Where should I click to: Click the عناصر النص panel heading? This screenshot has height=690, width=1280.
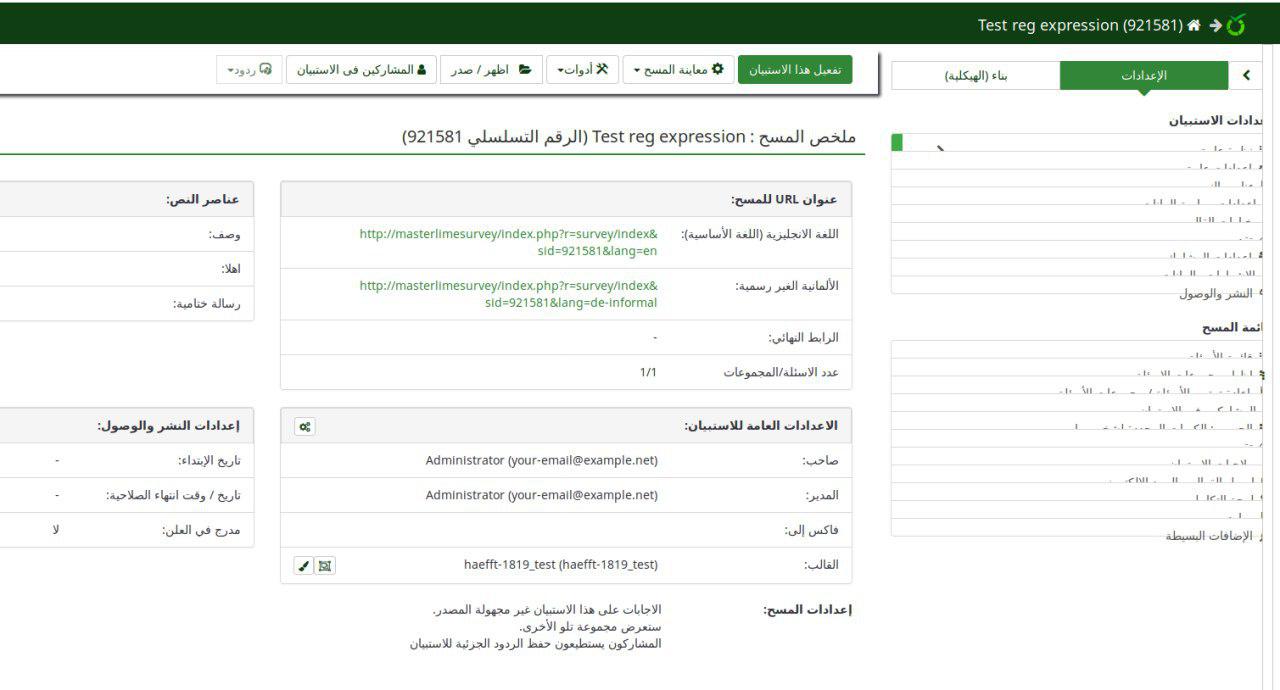point(203,200)
